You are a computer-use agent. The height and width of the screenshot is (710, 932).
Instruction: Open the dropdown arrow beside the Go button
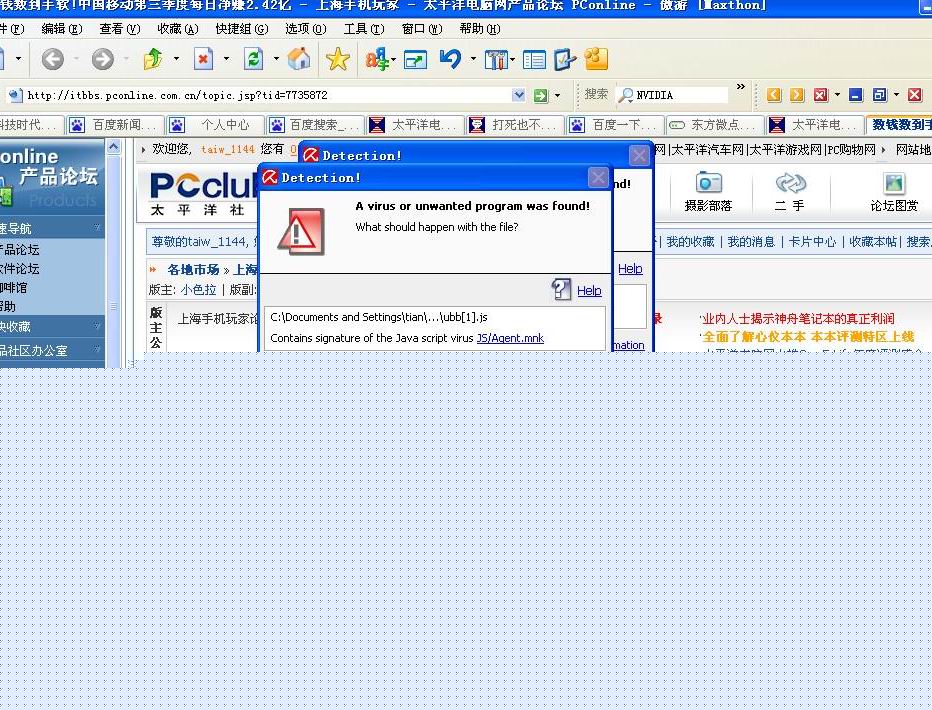click(x=558, y=95)
